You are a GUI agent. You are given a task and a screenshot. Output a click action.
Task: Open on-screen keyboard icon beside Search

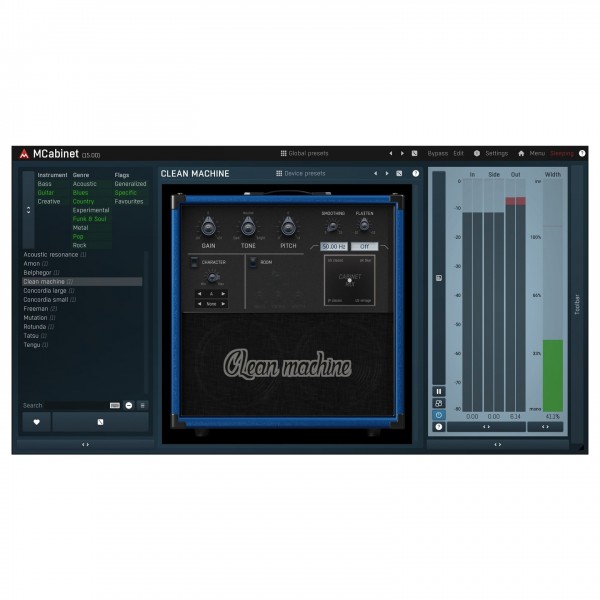(x=115, y=406)
